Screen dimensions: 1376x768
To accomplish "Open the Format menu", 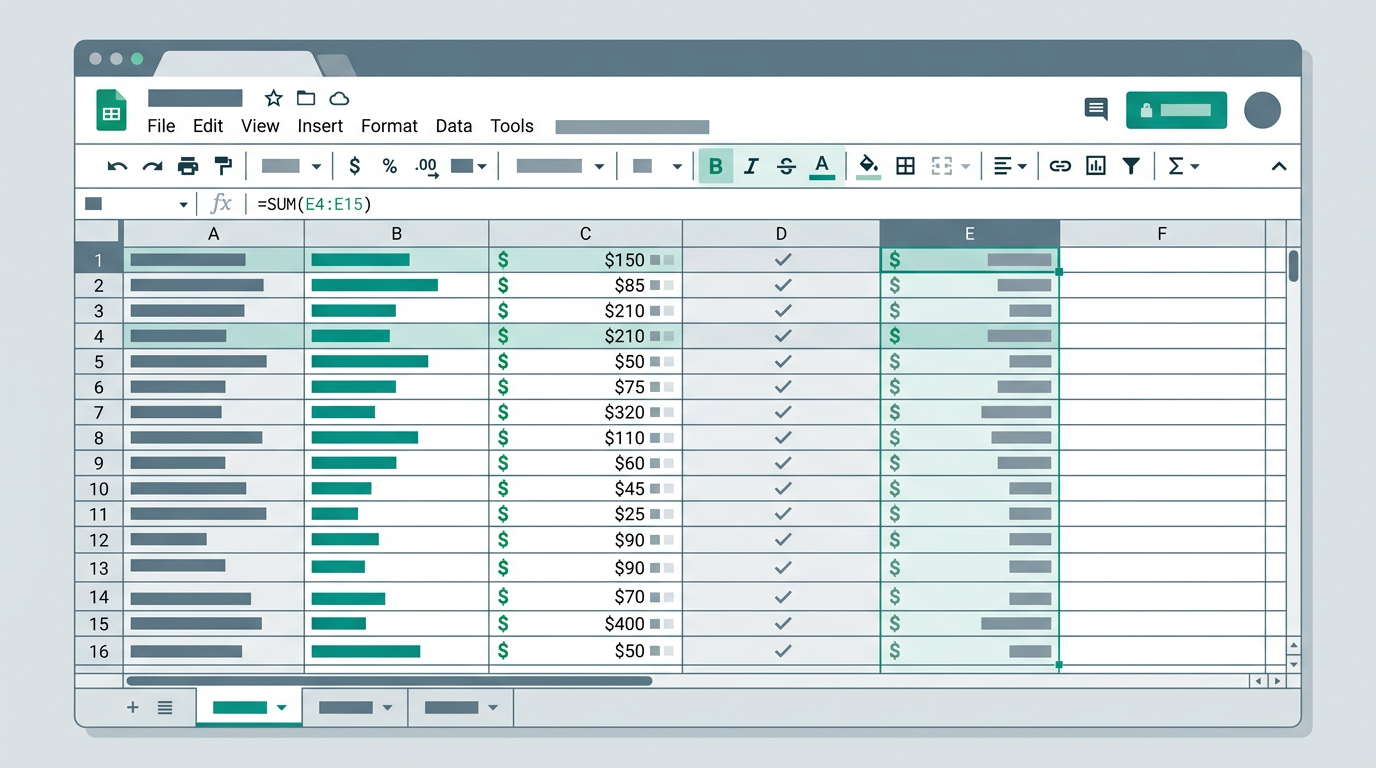I will pyautogui.click(x=389, y=126).
